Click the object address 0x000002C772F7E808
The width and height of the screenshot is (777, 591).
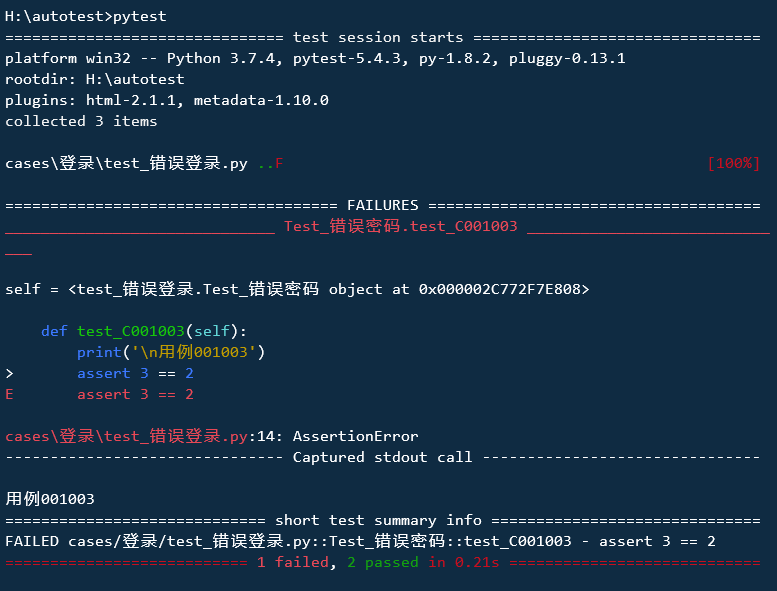(x=500, y=289)
